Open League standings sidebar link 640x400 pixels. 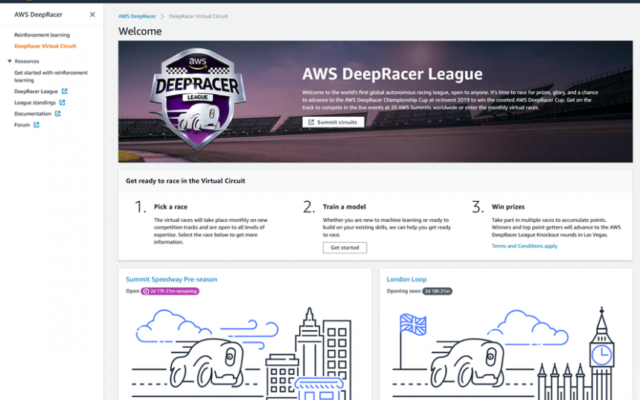[35, 102]
